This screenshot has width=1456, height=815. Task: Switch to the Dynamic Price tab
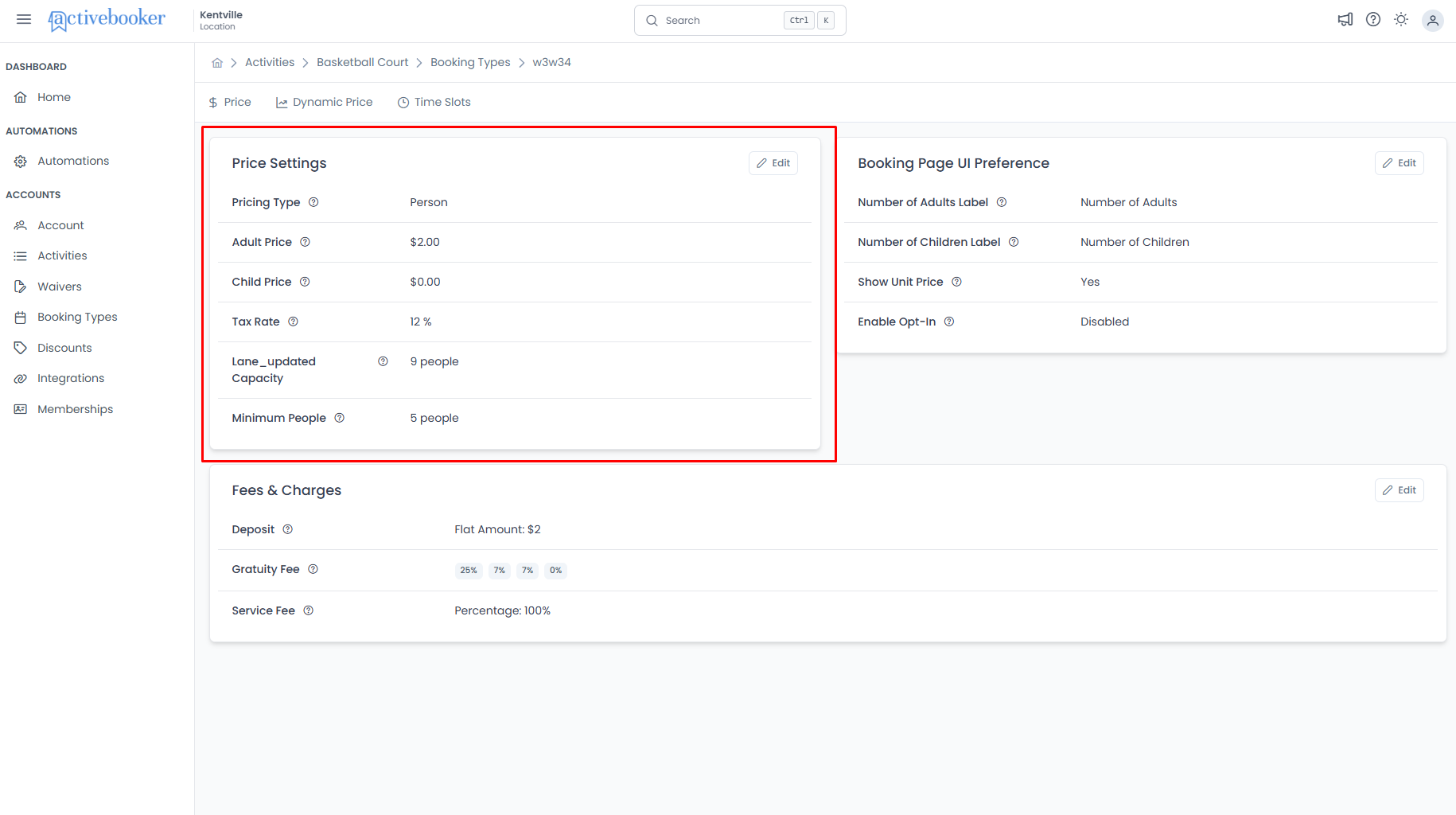coord(325,102)
